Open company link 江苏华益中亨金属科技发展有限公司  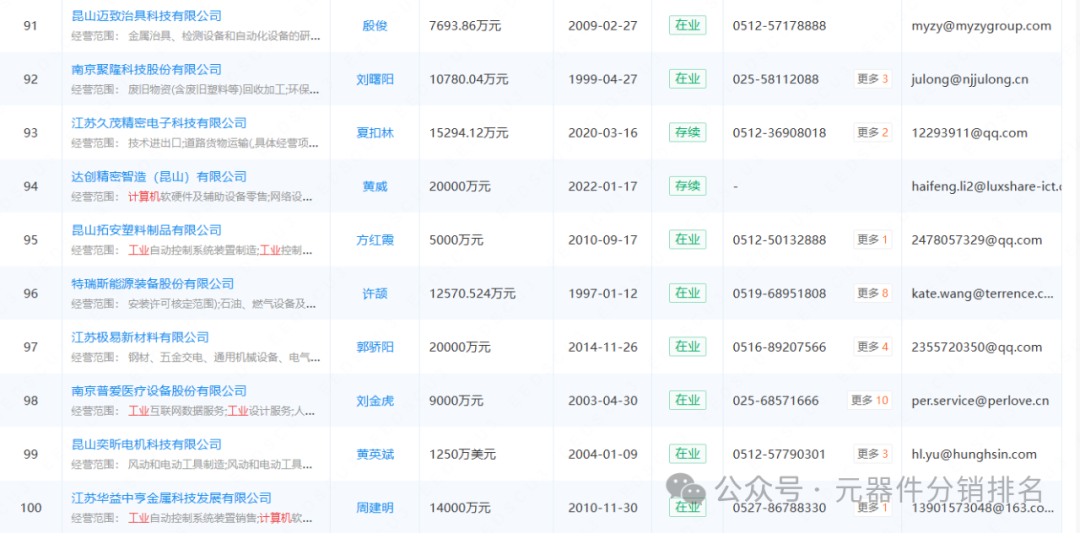(x=172, y=498)
